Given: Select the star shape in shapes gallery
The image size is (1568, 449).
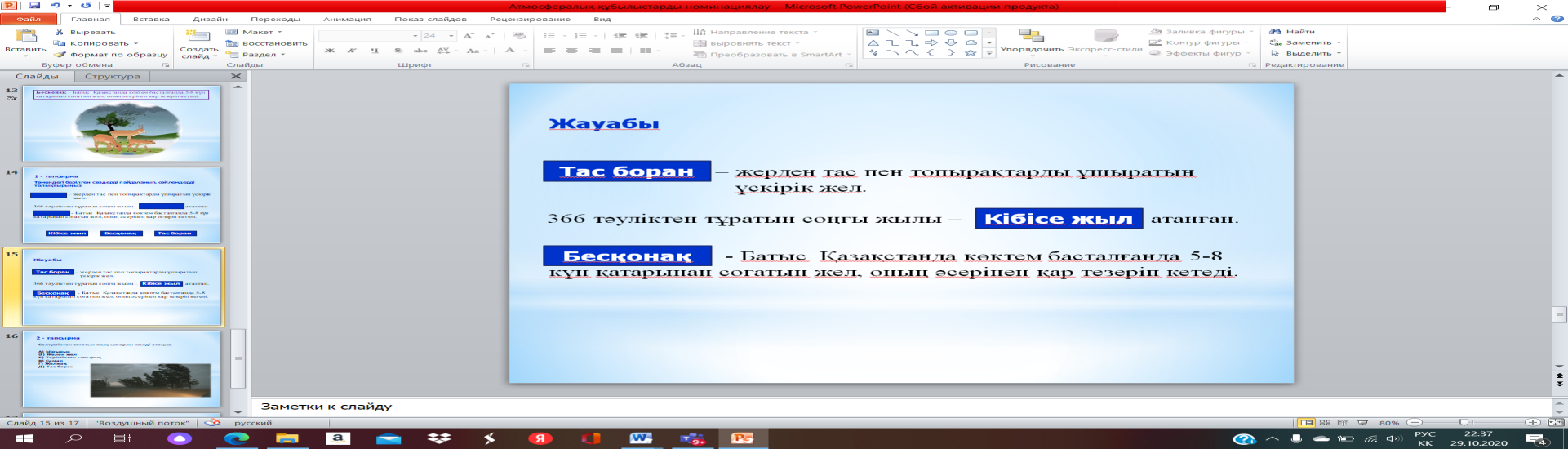Looking at the screenshot, I should point(971,53).
